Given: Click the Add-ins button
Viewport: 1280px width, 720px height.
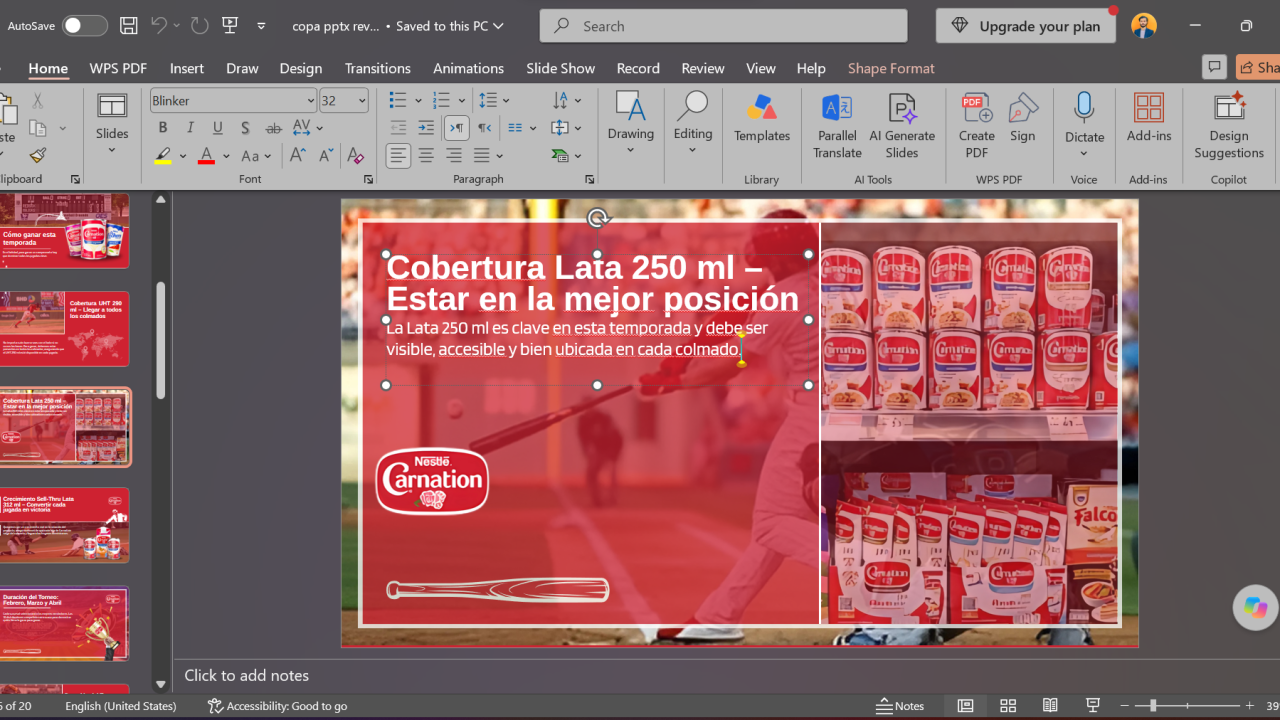Looking at the screenshot, I should 1149,118.
